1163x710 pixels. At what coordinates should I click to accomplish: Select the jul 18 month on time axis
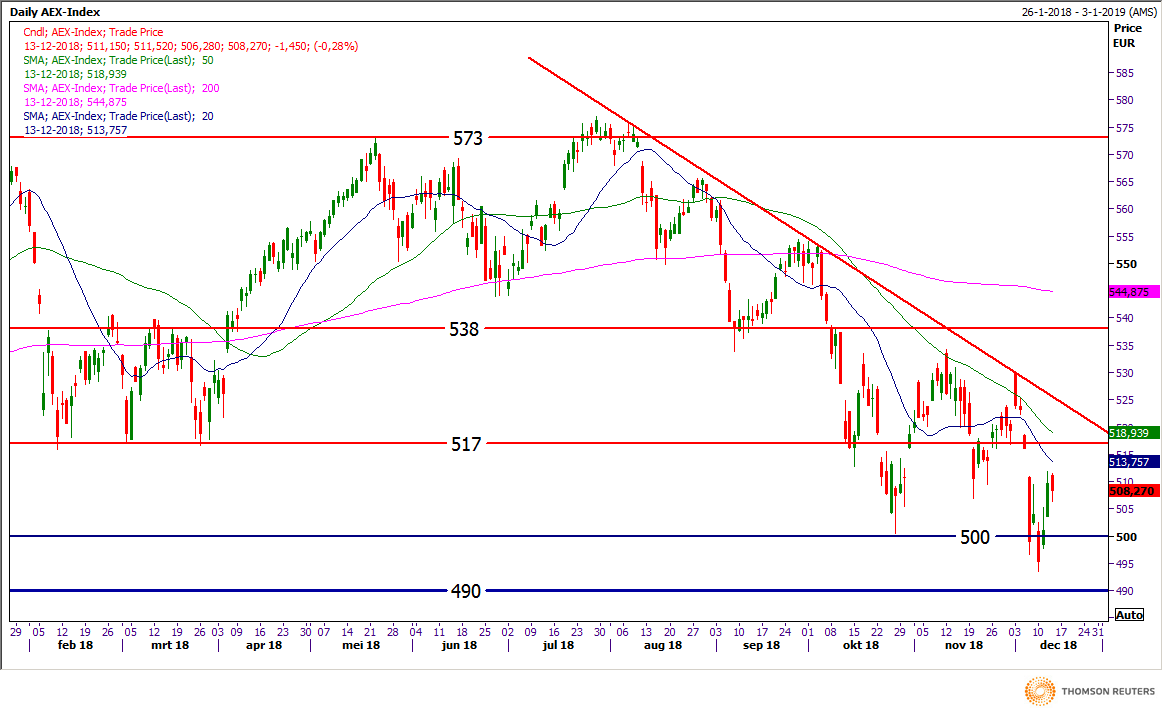558,646
